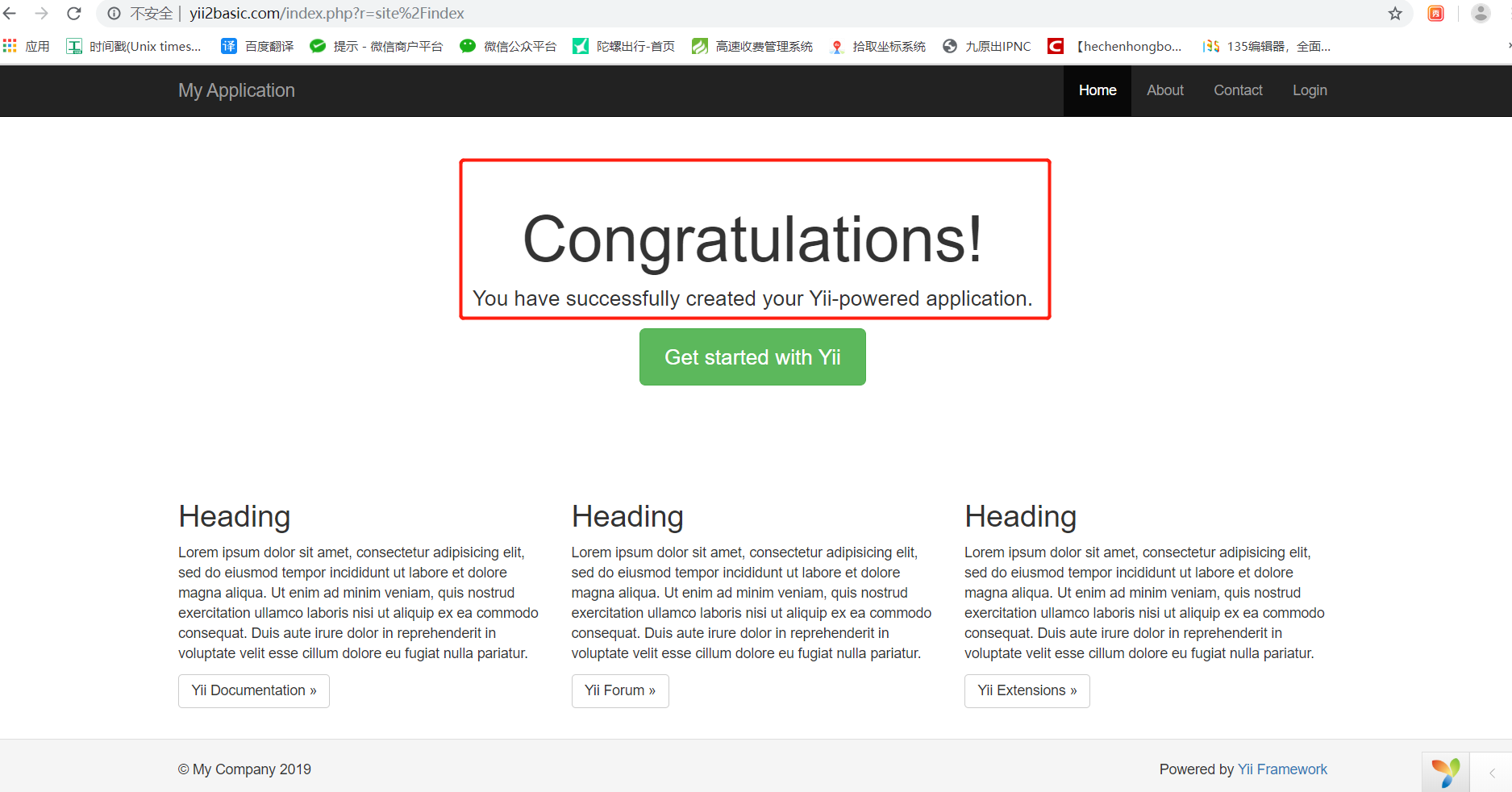
Task: Open the 陀螺出行-首页 bookmark
Action: [x=624, y=47]
